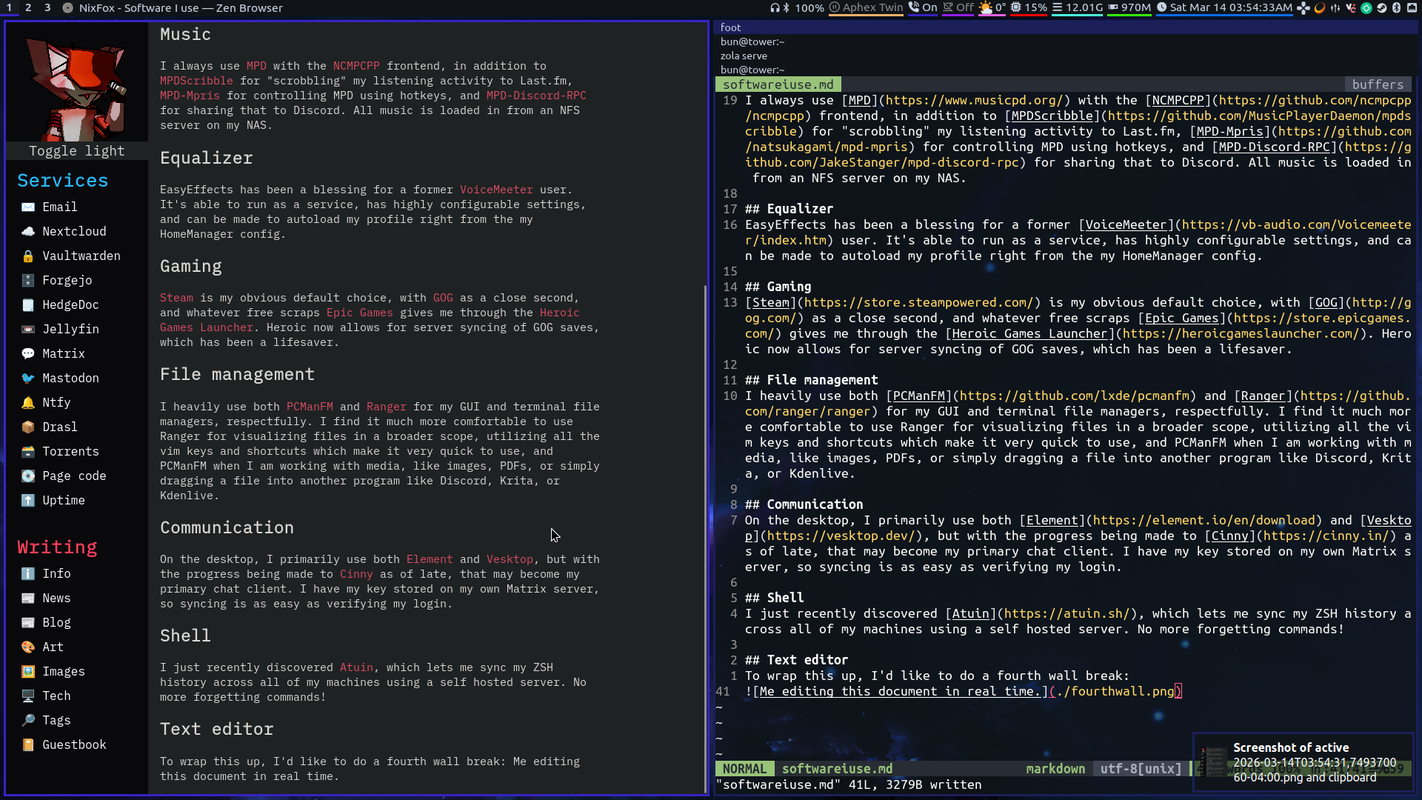The height and width of the screenshot is (800, 1422).
Task: Click the Aphex Twin now-playing module
Action: coord(866,8)
